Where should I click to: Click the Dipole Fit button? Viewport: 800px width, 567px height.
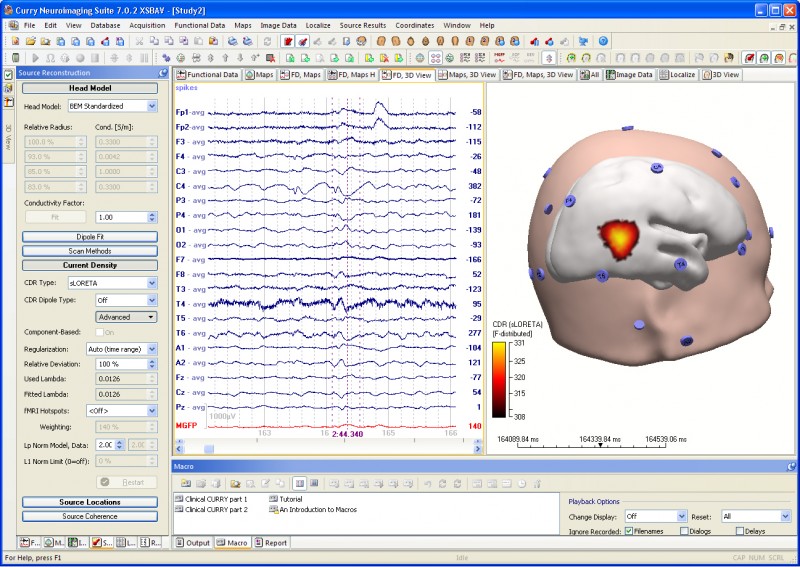(x=90, y=237)
